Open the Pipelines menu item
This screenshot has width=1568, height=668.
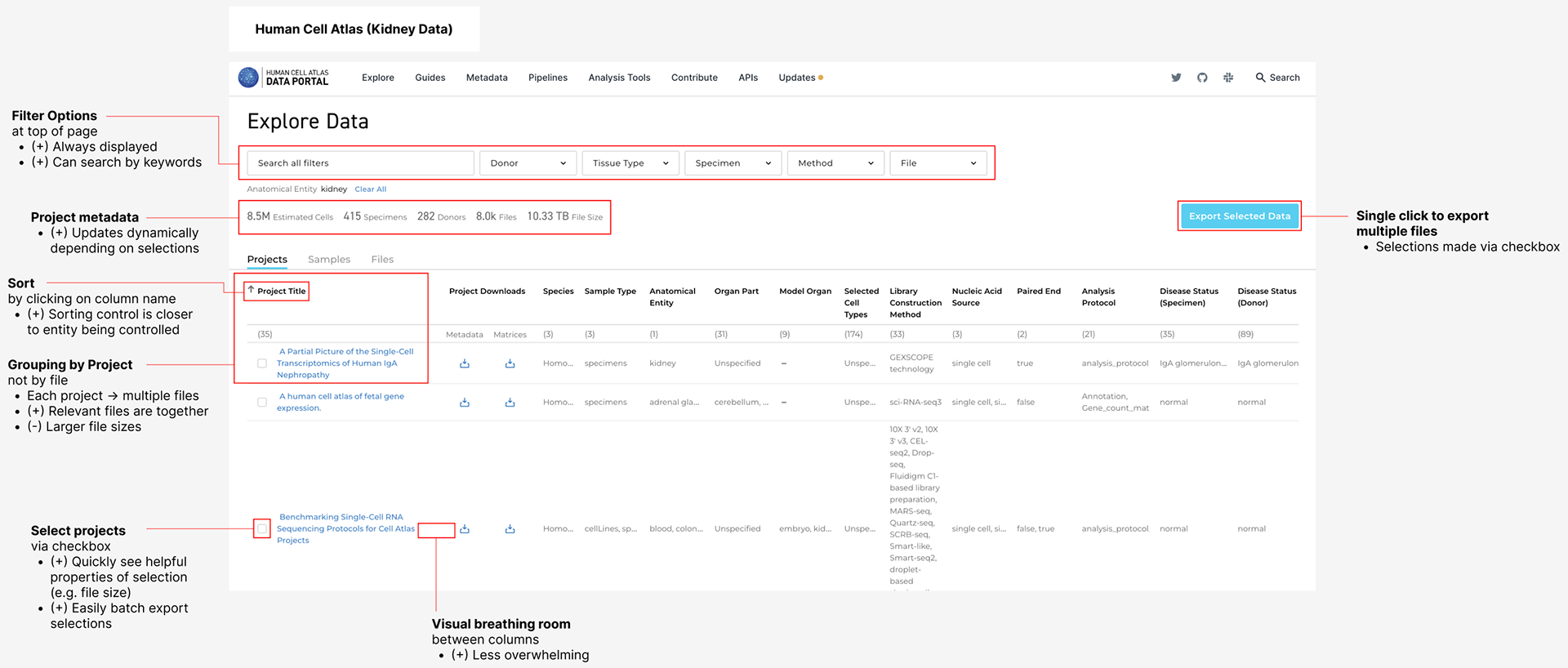548,78
